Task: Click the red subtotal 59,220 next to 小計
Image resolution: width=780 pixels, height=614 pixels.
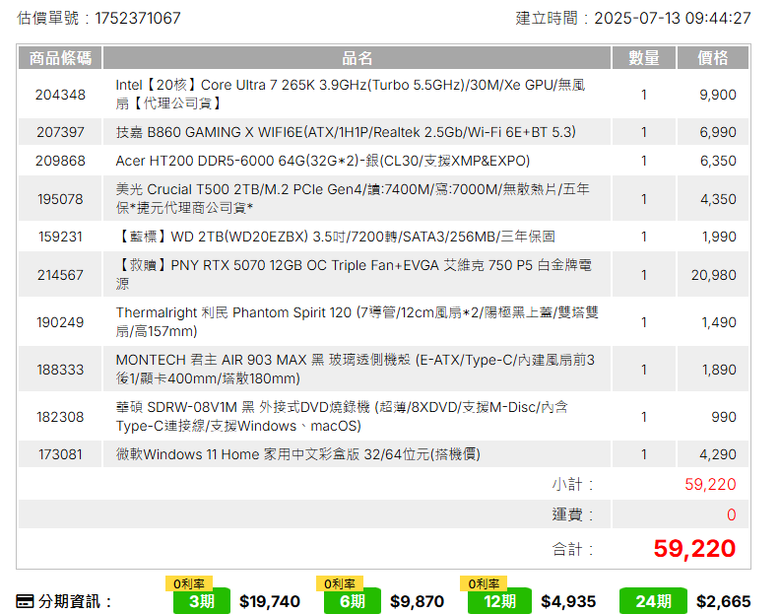Action: click(x=710, y=484)
